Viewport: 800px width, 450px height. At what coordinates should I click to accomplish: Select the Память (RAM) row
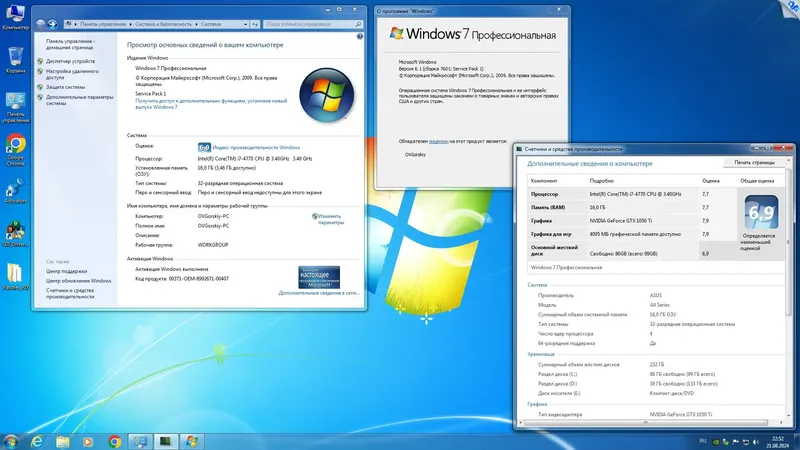[632, 208]
